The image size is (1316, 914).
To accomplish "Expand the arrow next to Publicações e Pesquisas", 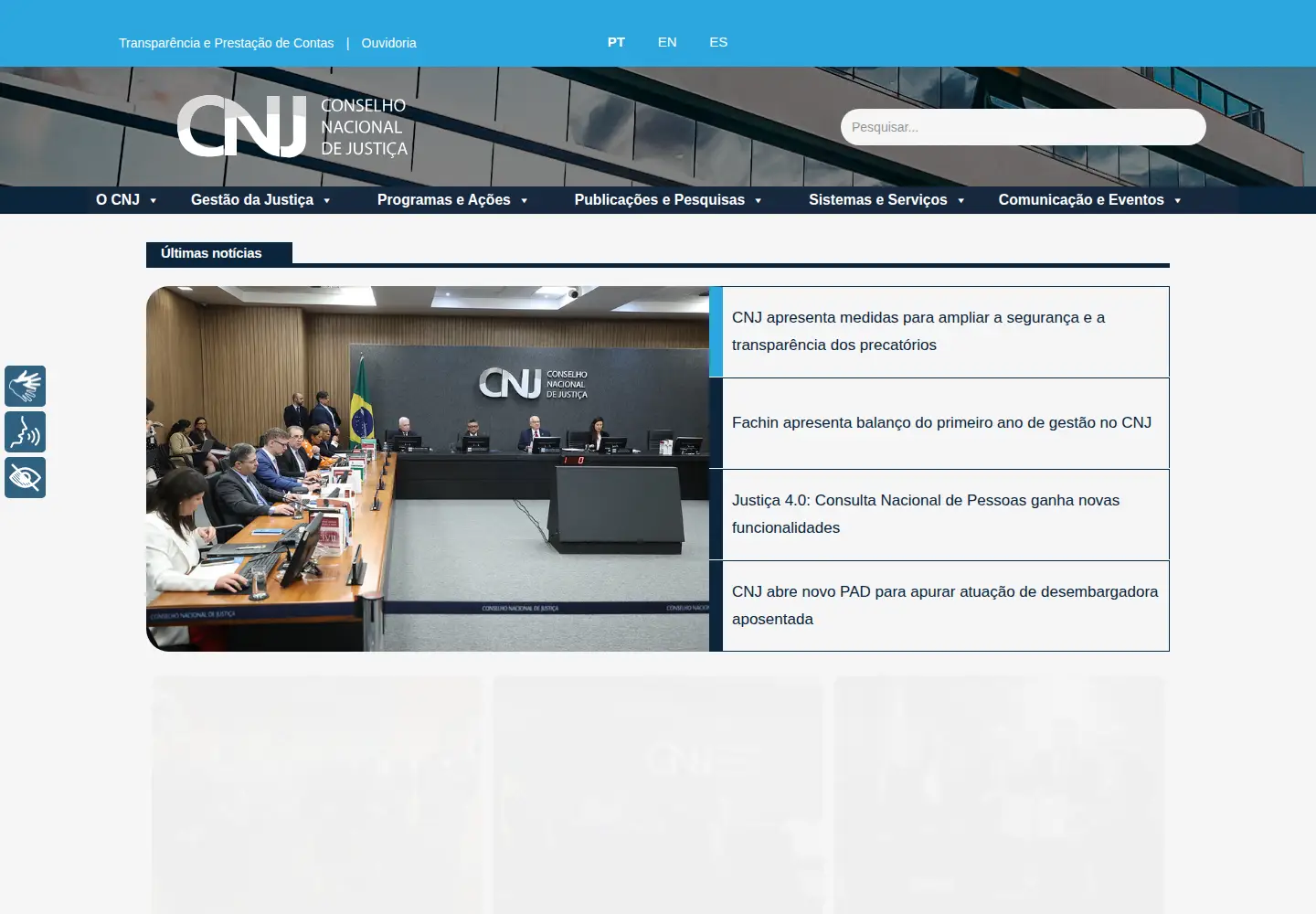I will pyautogui.click(x=758, y=200).
